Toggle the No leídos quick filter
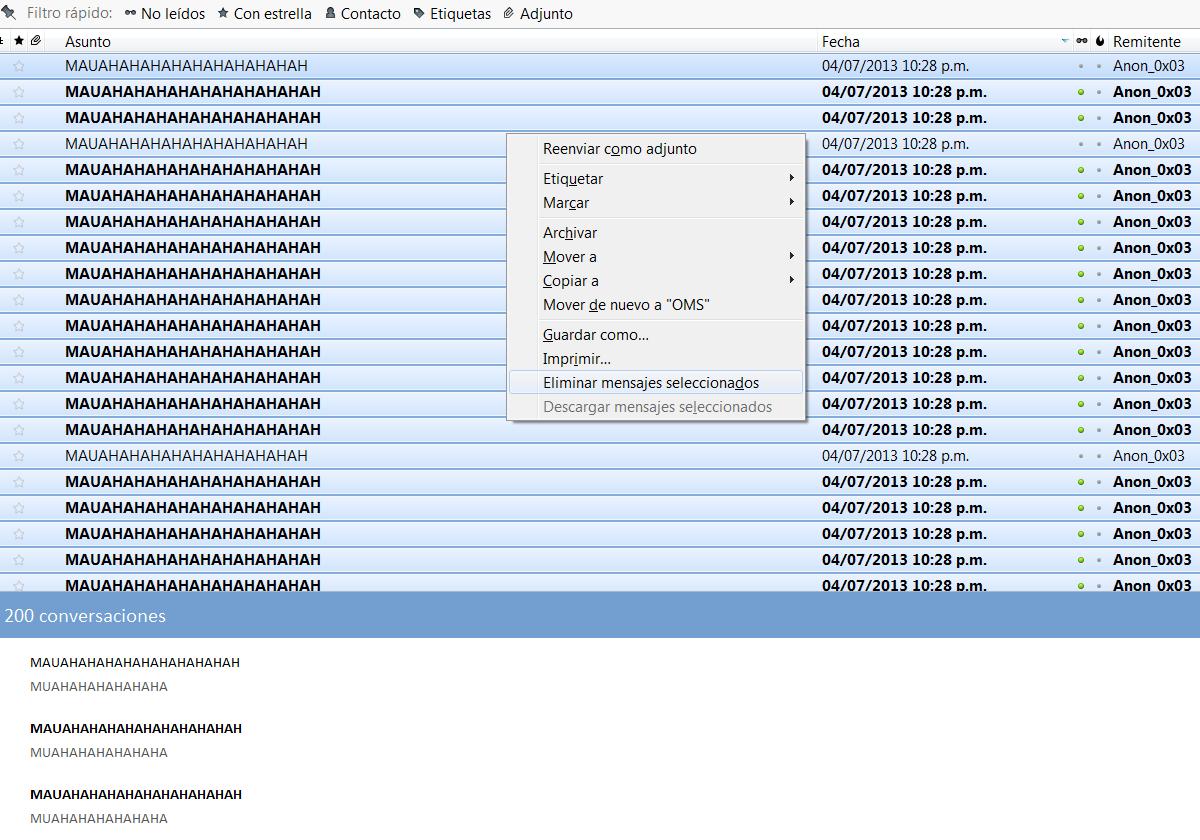 (165, 14)
